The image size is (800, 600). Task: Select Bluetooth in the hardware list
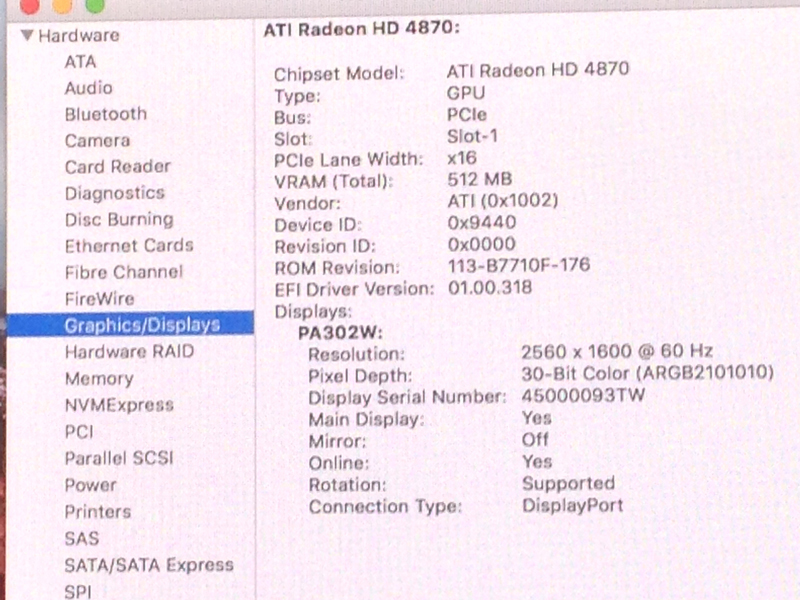(x=106, y=114)
